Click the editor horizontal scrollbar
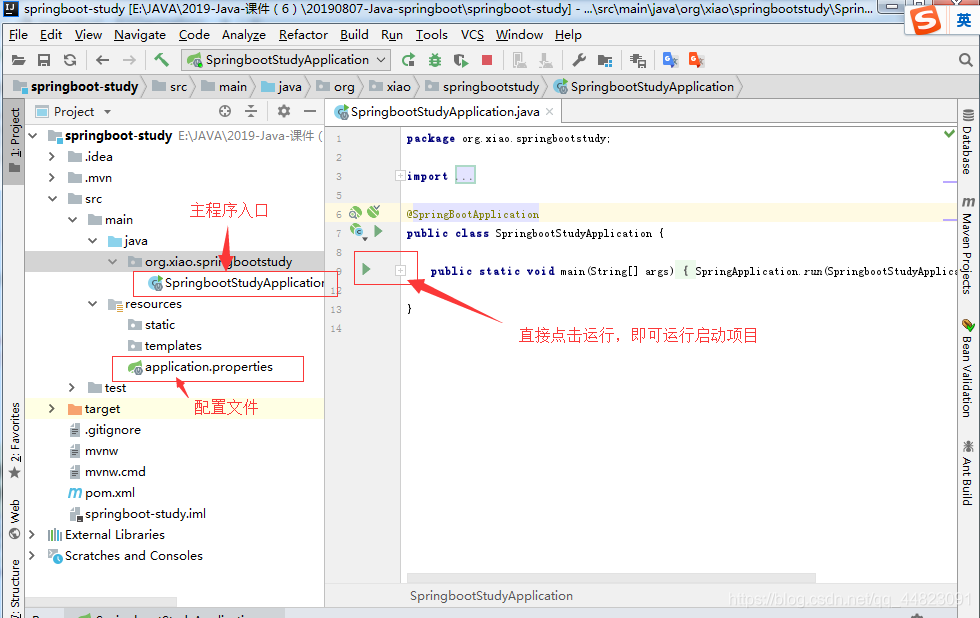The height and width of the screenshot is (618, 980). point(611,578)
